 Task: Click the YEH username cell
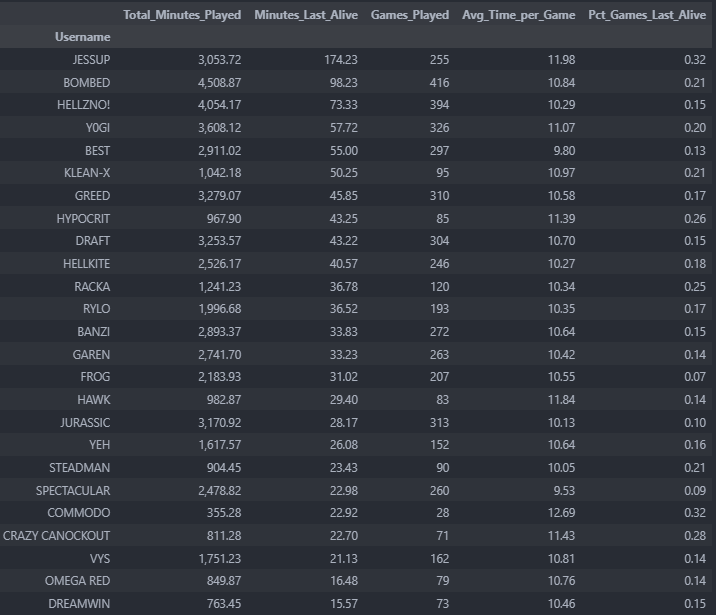[x=100, y=445]
